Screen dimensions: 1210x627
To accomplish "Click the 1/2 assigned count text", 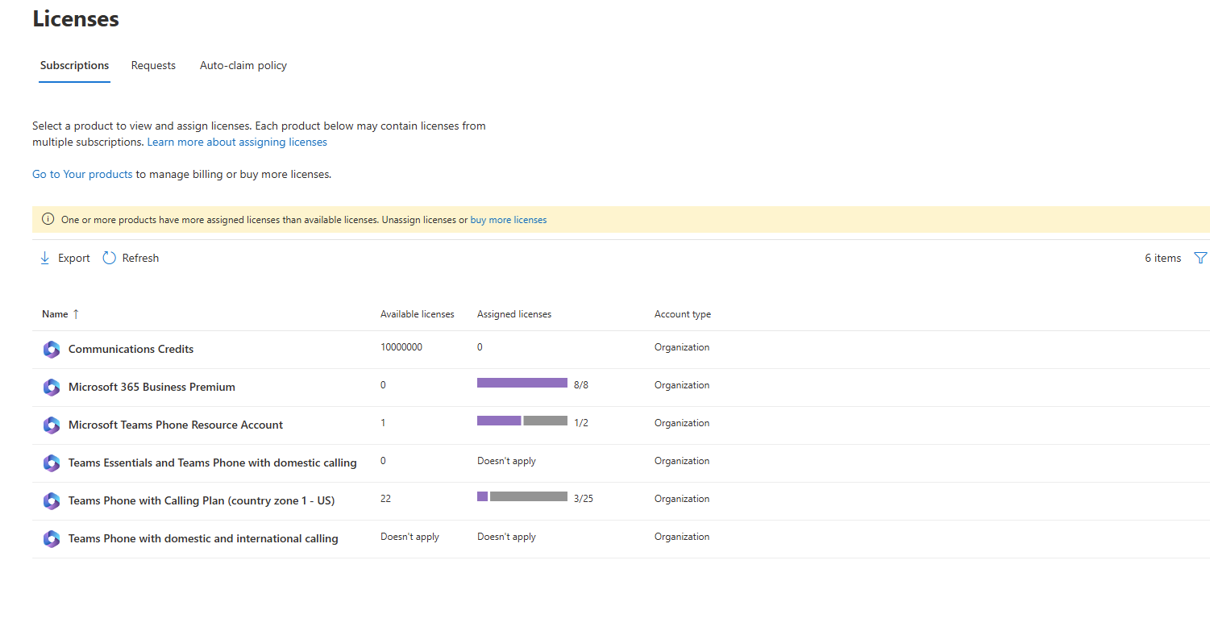I will 581,423.
